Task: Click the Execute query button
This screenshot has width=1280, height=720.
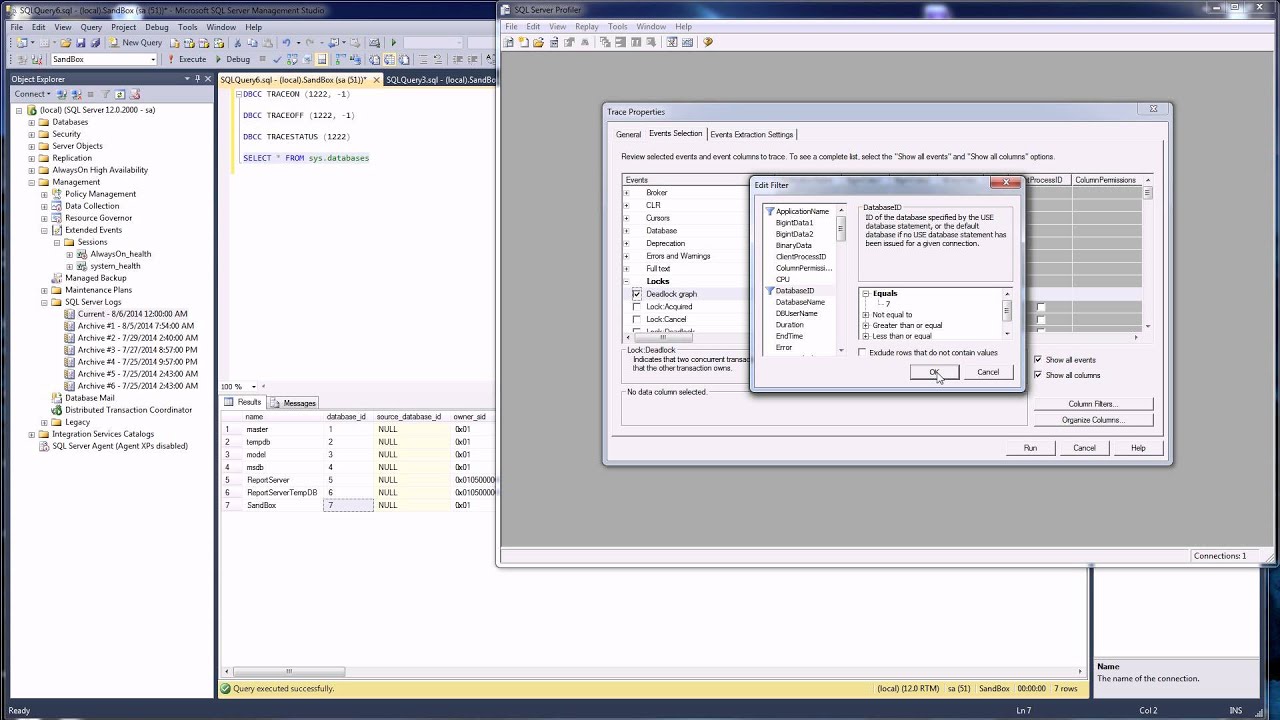Action: [186, 59]
